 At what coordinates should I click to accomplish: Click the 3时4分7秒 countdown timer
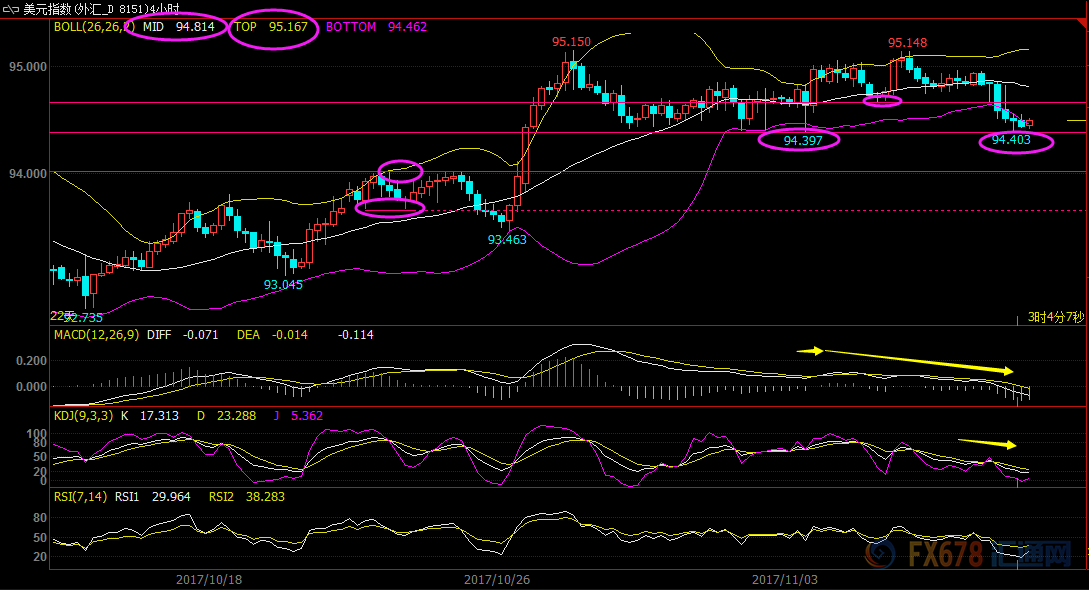1055,317
